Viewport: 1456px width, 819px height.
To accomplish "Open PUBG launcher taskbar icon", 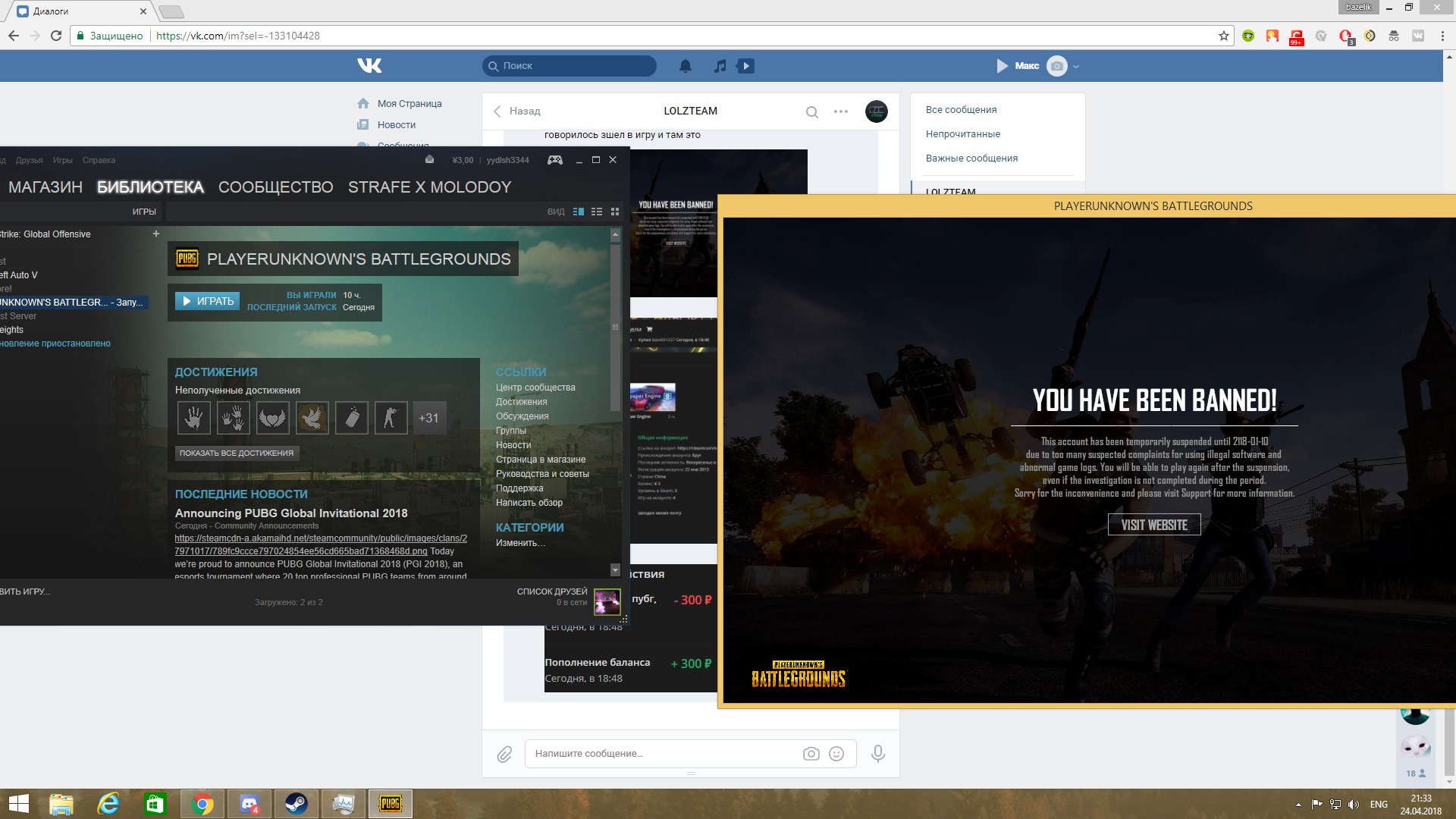I will [x=391, y=804].
